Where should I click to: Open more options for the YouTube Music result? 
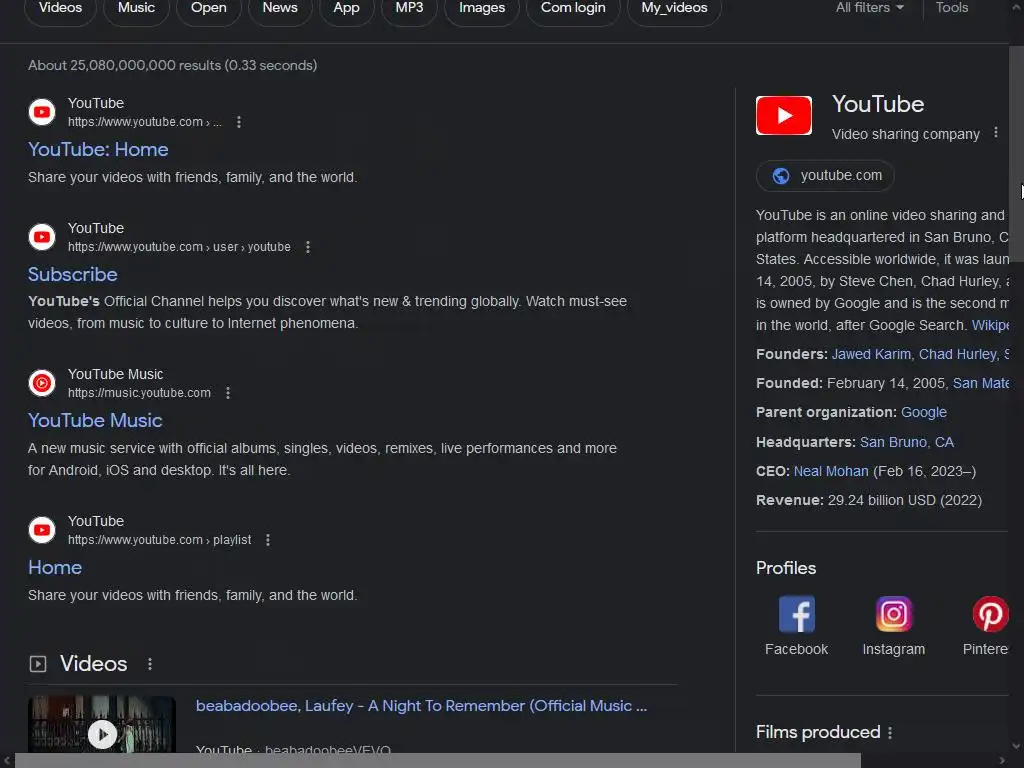(228, 392)
